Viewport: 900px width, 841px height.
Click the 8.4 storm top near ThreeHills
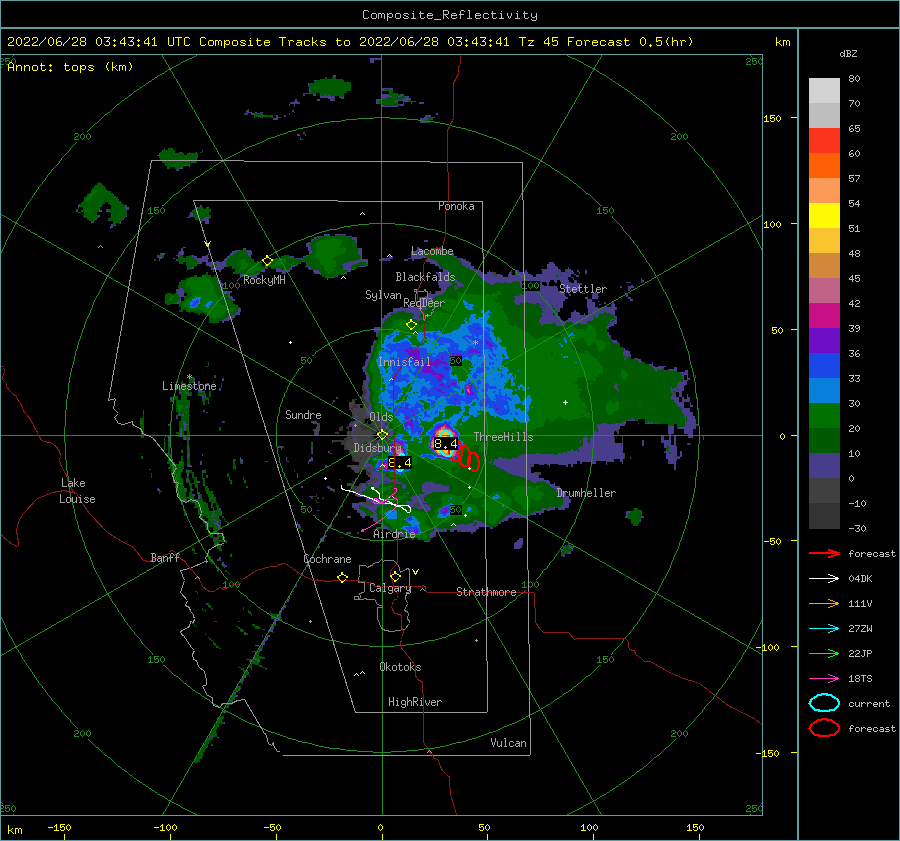point(445,444)
